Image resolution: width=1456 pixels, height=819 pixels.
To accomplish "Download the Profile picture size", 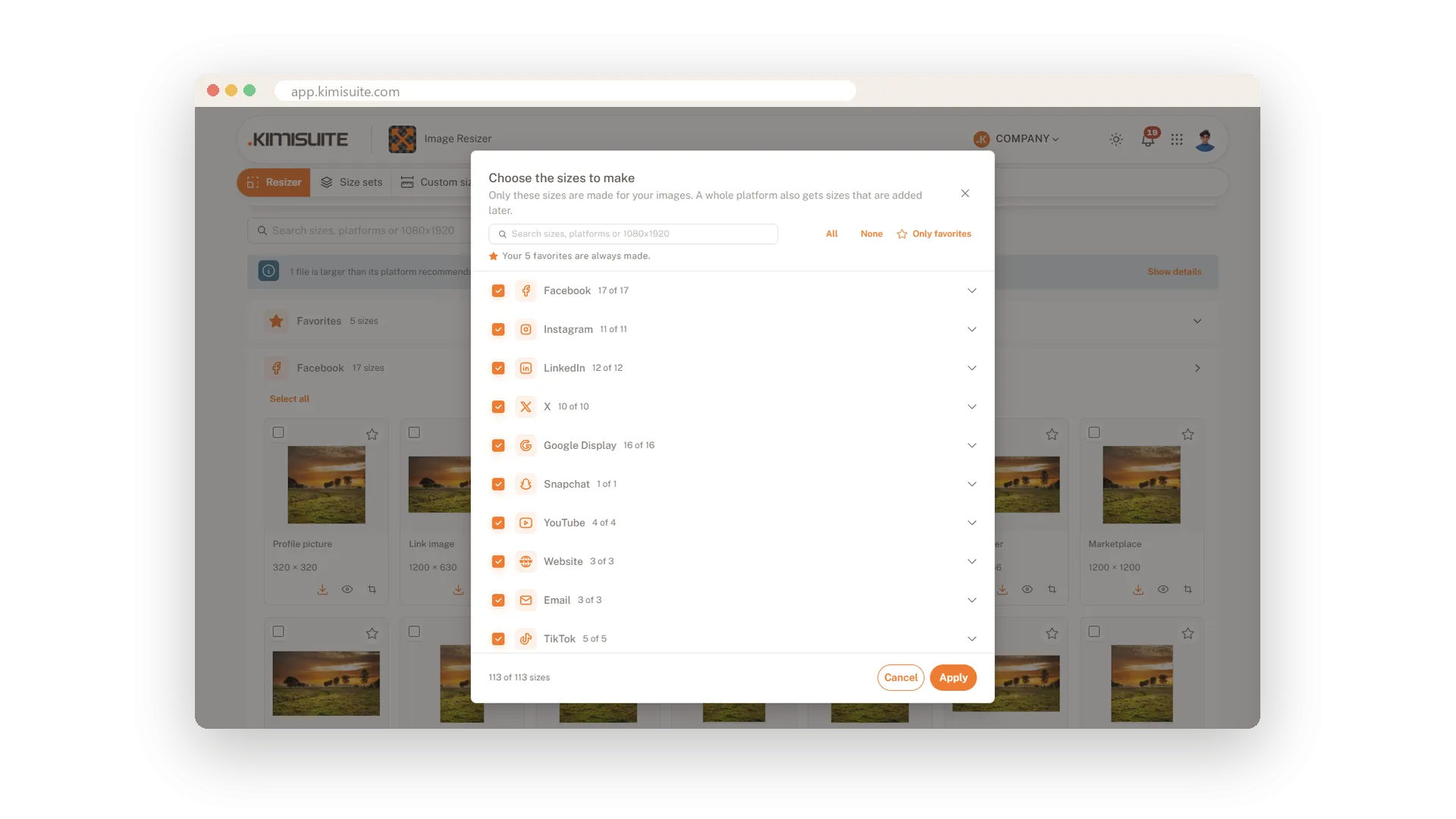I will pos(322,589).
